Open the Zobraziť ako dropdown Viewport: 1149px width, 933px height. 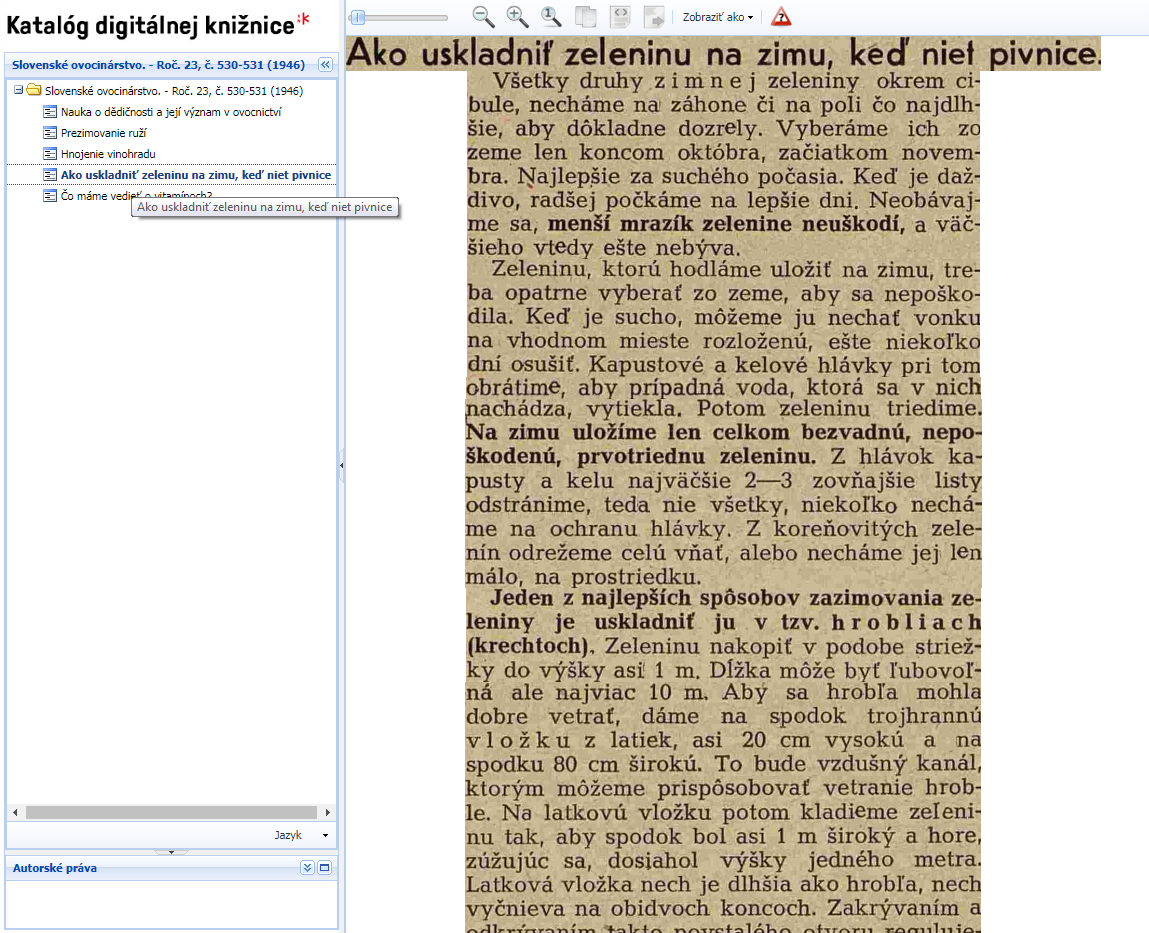[717, 17]
